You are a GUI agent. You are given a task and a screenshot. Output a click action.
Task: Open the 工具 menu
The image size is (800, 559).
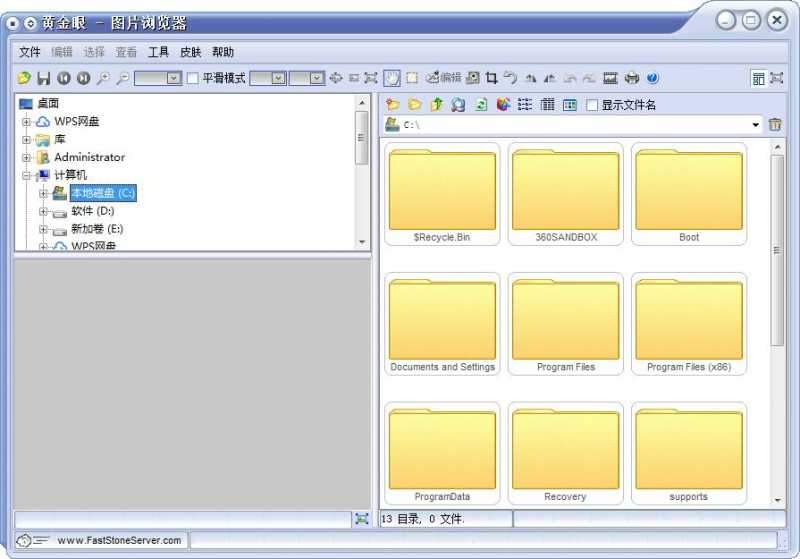(158, 52)
